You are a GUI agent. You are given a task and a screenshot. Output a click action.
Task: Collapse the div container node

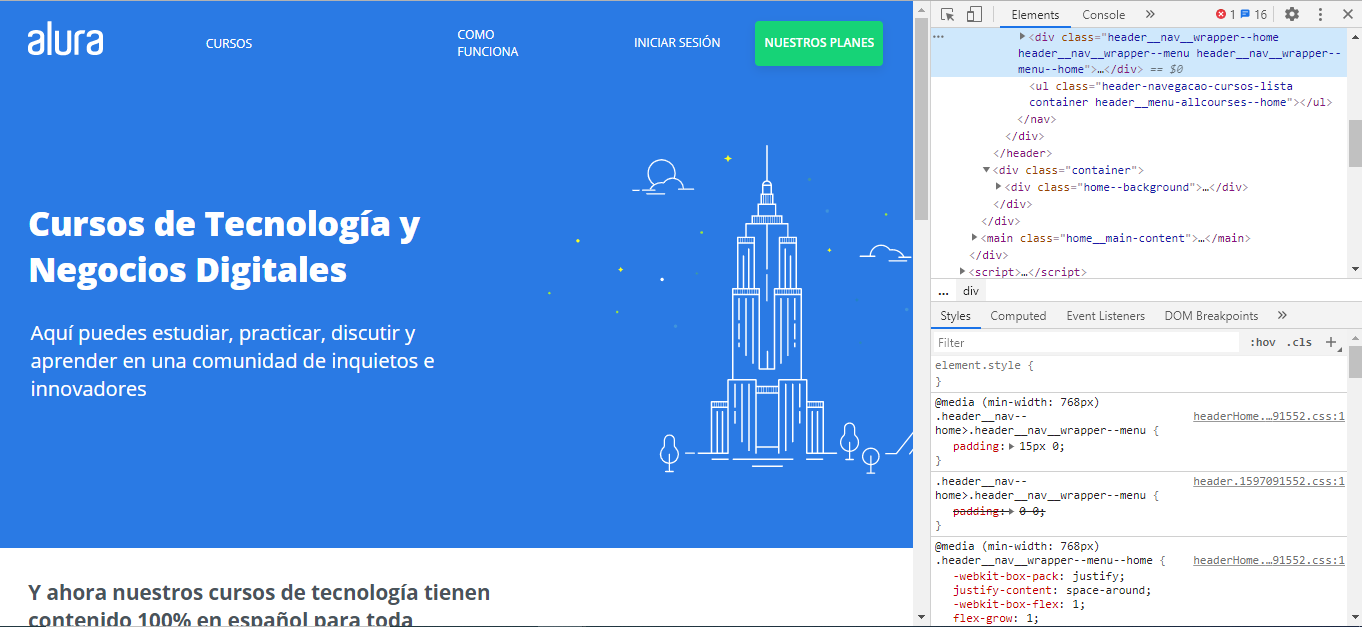point(986,170)
